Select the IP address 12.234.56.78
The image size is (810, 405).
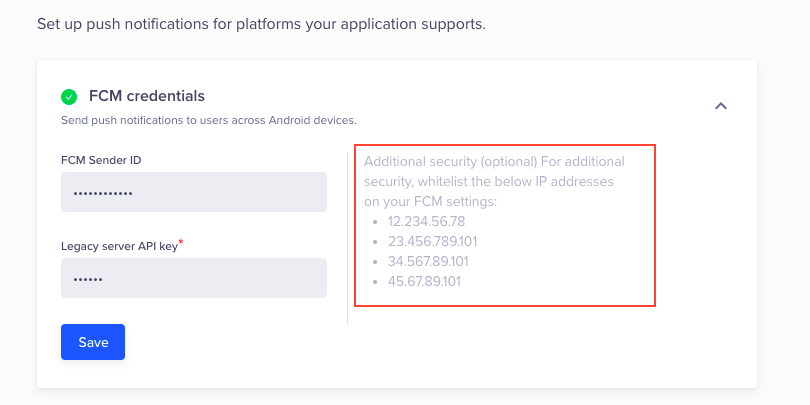point(426,221)
